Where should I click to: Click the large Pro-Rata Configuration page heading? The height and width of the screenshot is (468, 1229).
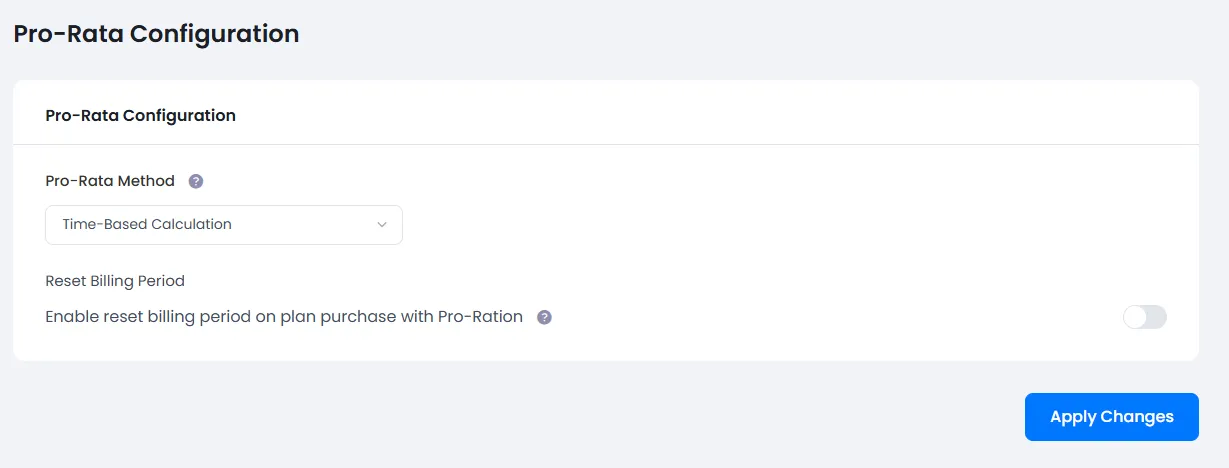[156, 33]
